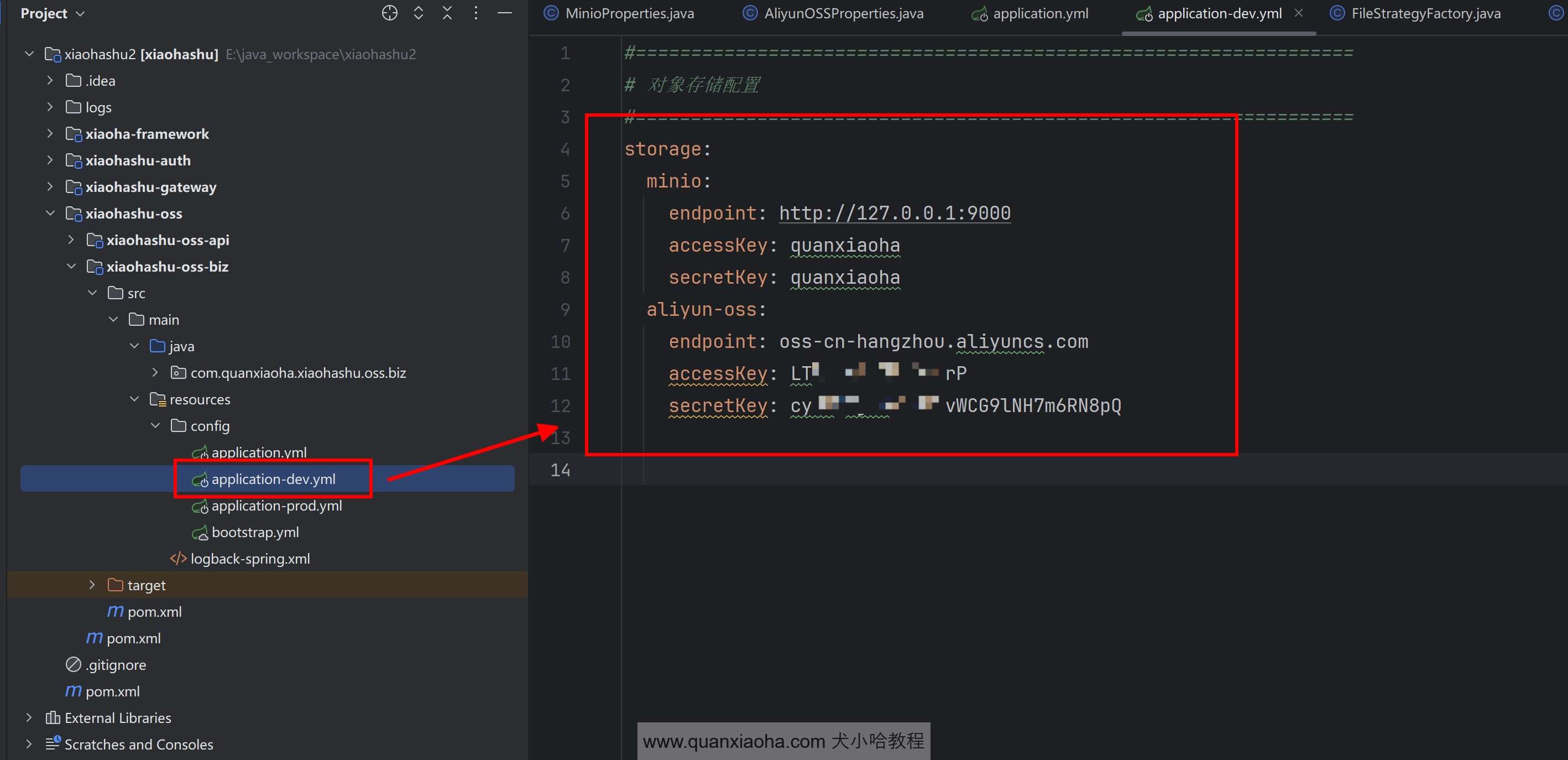
Task: Expand External Libraries node
Action: click(x=29, y=717)
